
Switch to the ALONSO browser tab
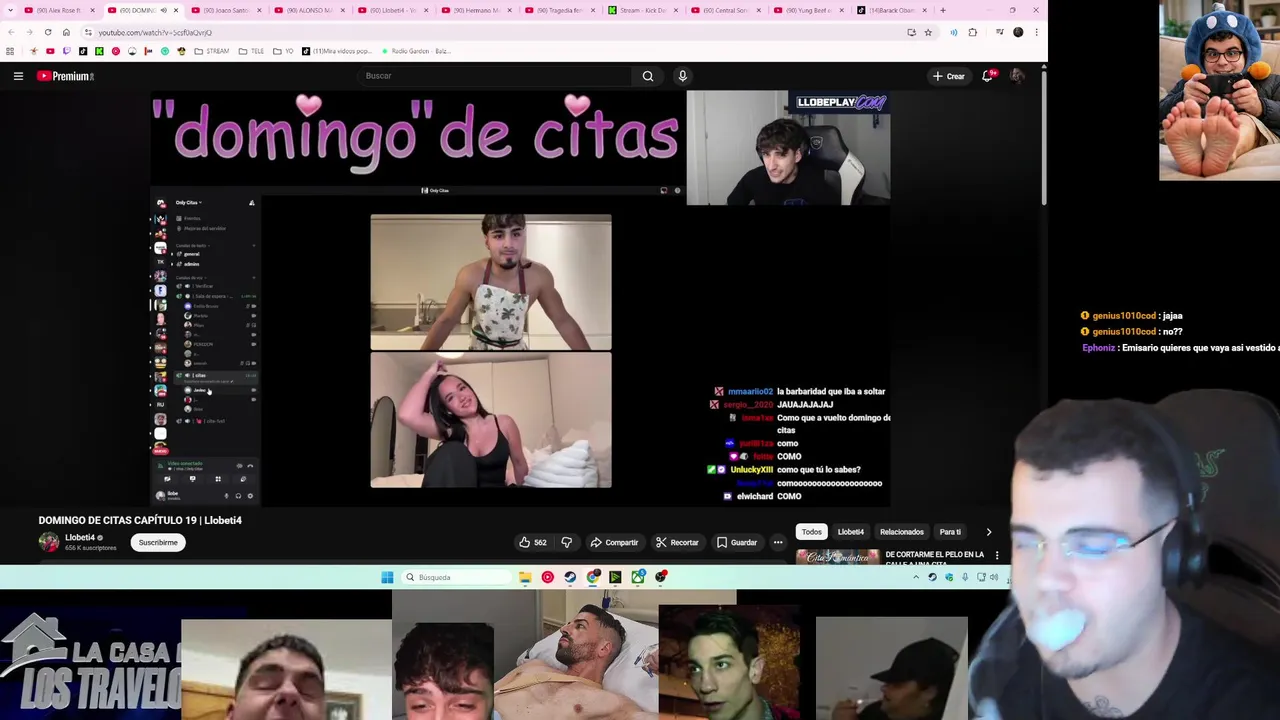[x=309, y=10]
